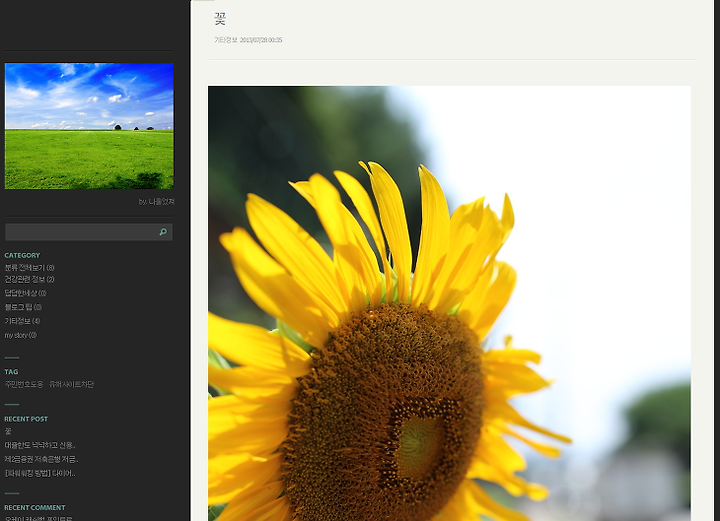Click the search magnifier icon in sidebar
The image size is (720, 521).
coord(163,232)
